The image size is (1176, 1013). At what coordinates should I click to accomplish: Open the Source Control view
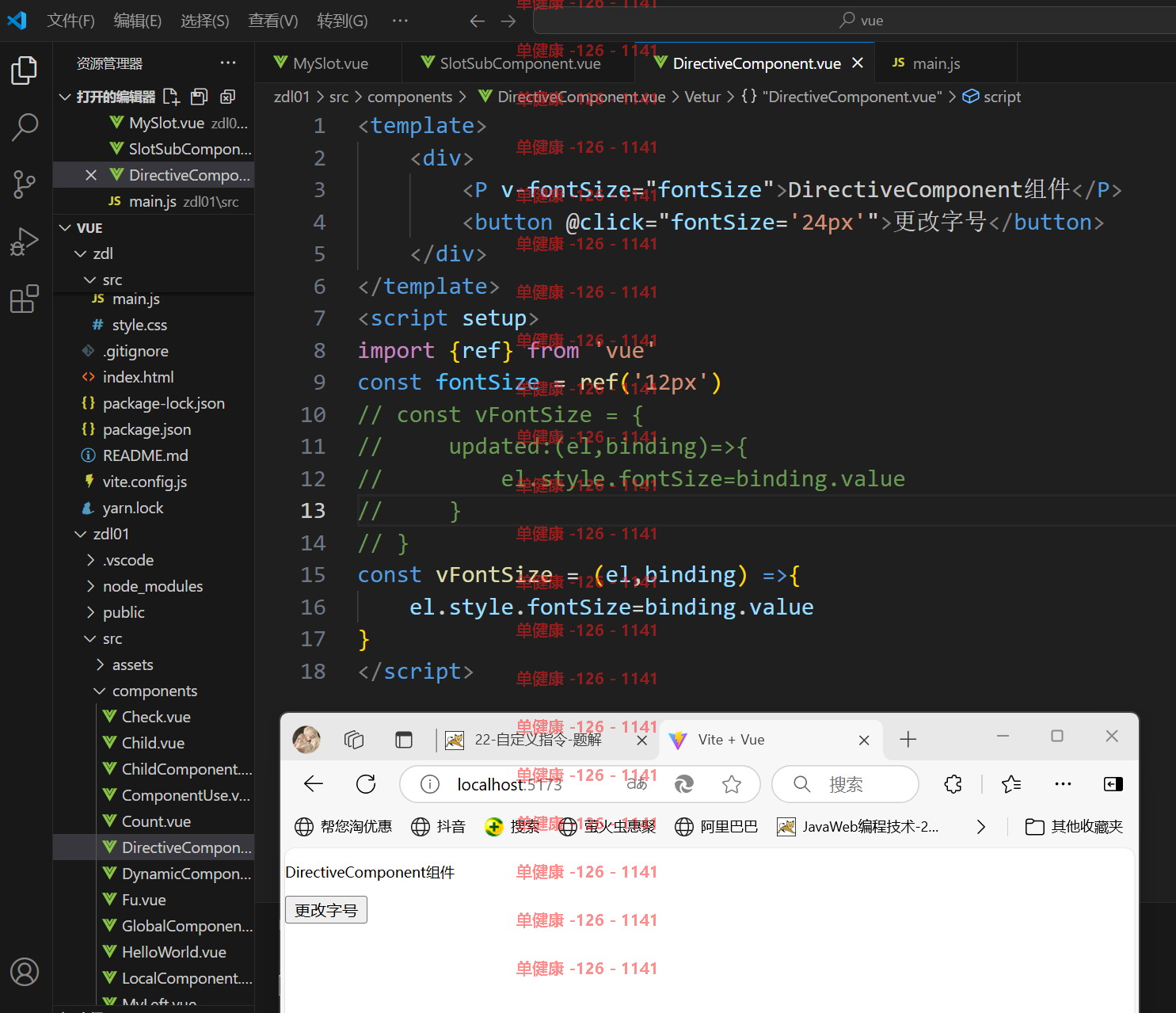point(25,185)
